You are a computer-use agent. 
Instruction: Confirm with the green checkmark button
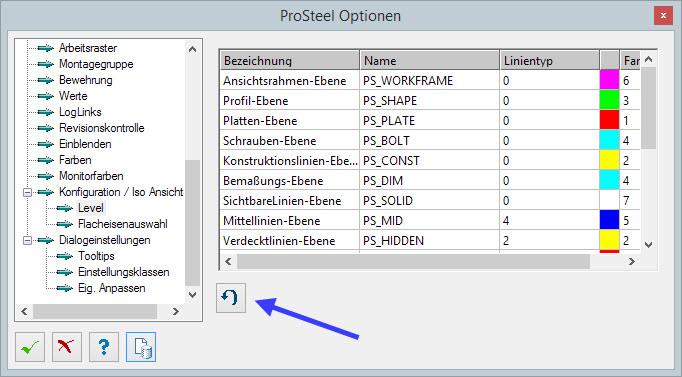pyautogui.click(x=30, y=347)
